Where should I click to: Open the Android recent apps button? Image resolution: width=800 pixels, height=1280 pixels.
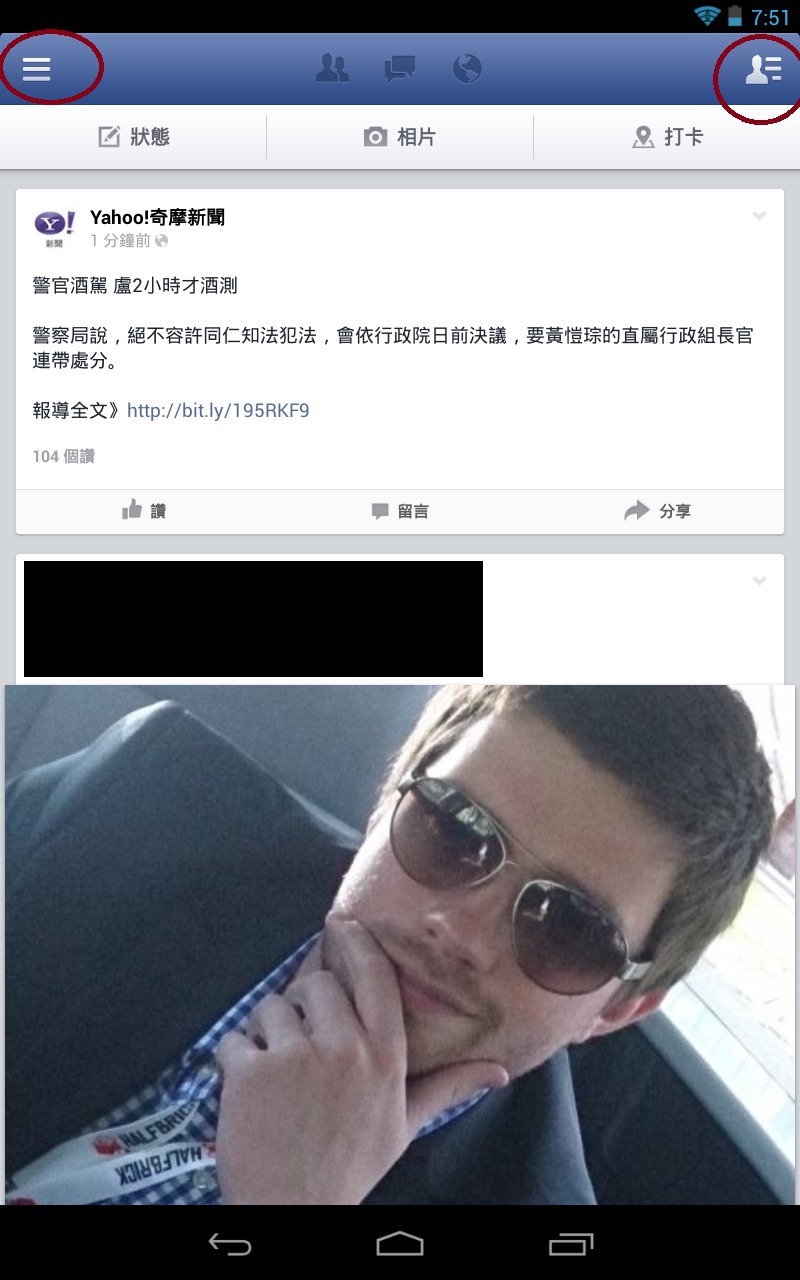point(571,1244)
